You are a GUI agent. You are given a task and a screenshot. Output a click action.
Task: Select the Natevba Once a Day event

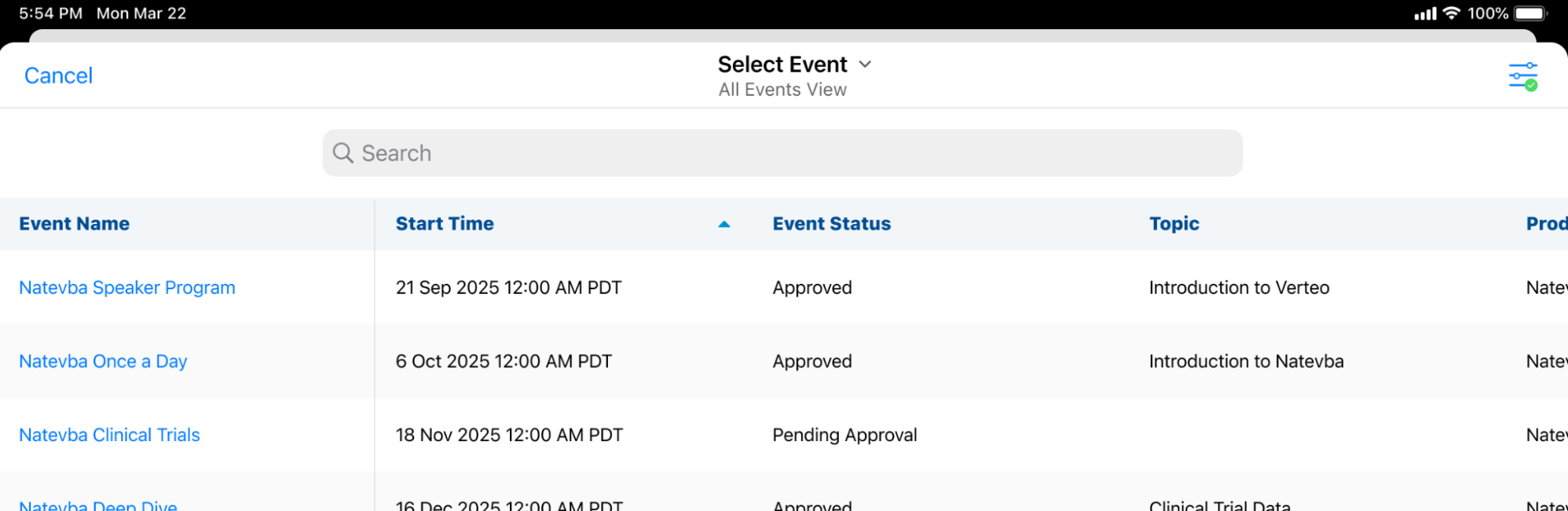(103, 362)
